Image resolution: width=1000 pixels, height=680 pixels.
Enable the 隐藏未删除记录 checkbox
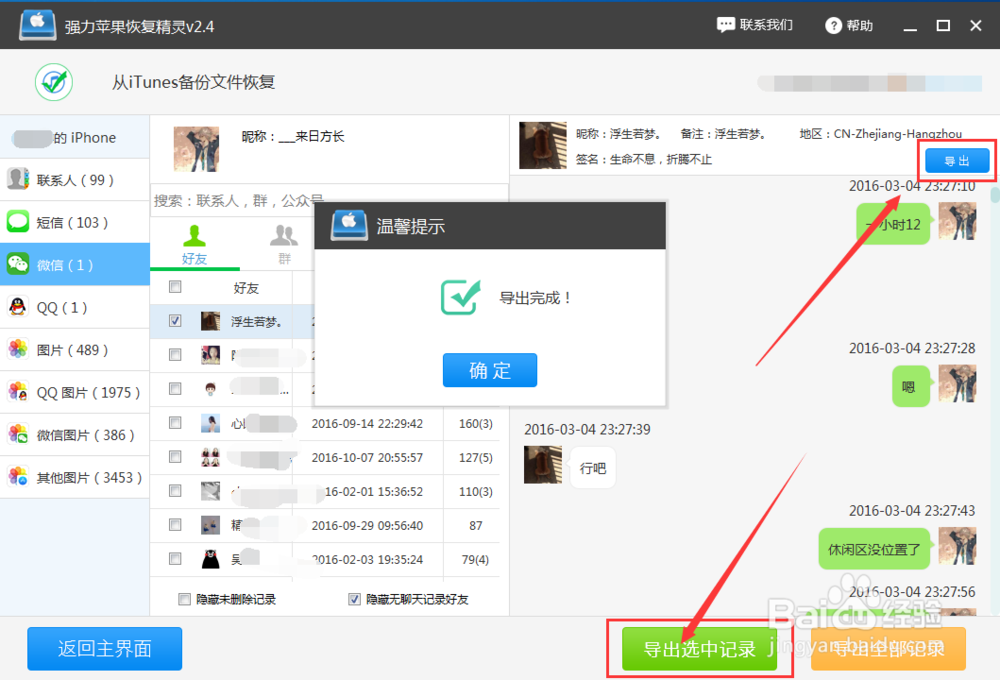pyautogui.click(x=184, y=598)
